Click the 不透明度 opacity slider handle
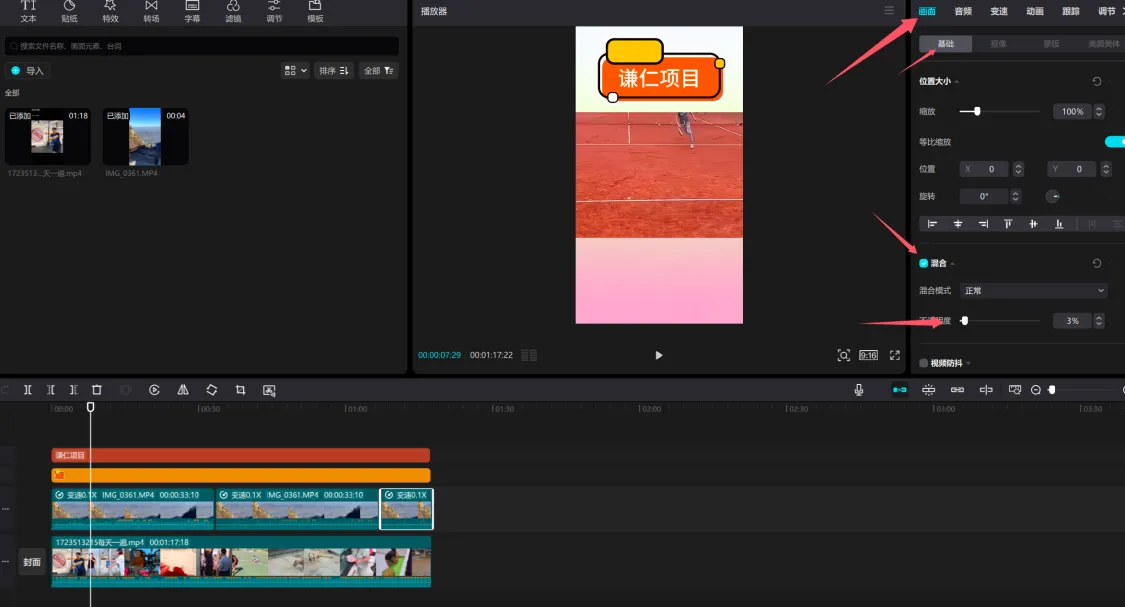The height and width of the screenshot is (607, 1125). click(965, 321)
